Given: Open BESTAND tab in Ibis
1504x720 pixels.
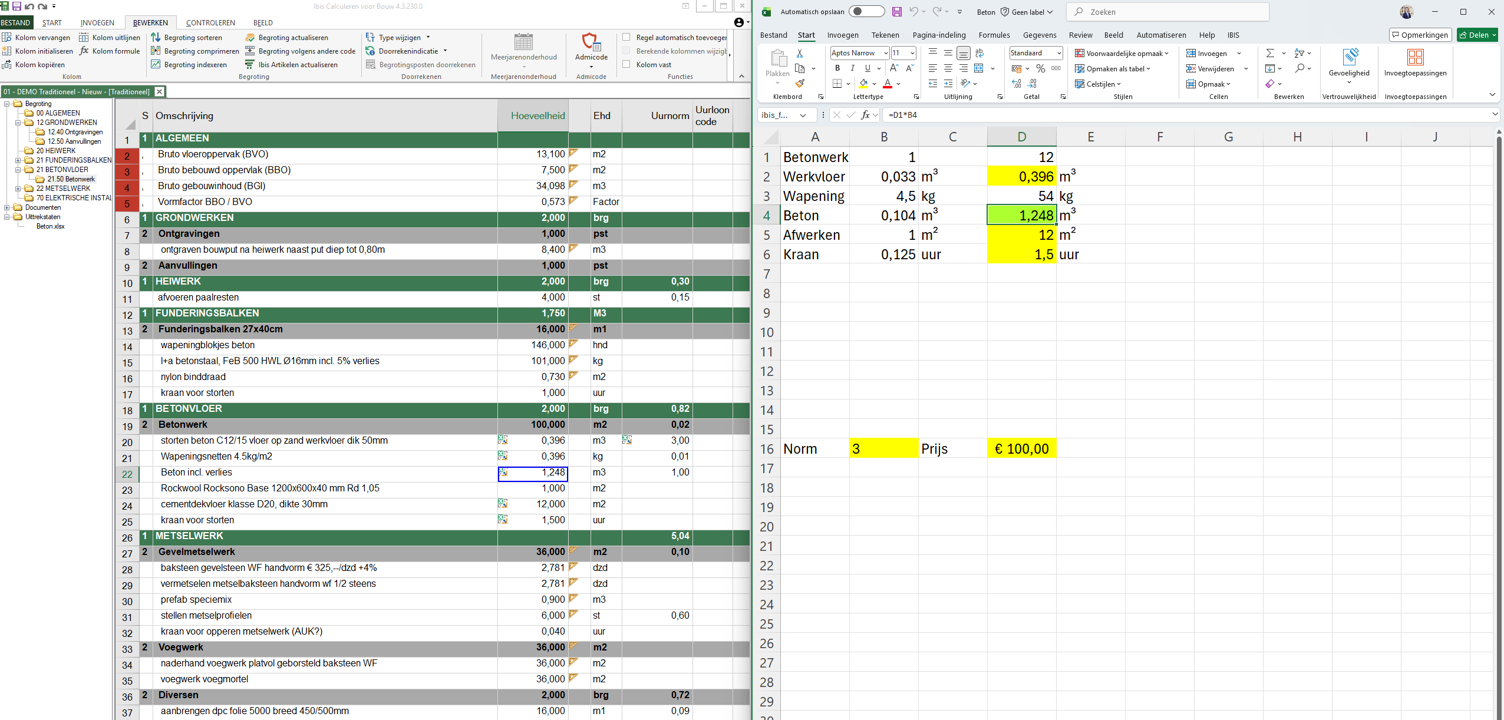Looking at the screenshot, I should [x=16, y=22].
